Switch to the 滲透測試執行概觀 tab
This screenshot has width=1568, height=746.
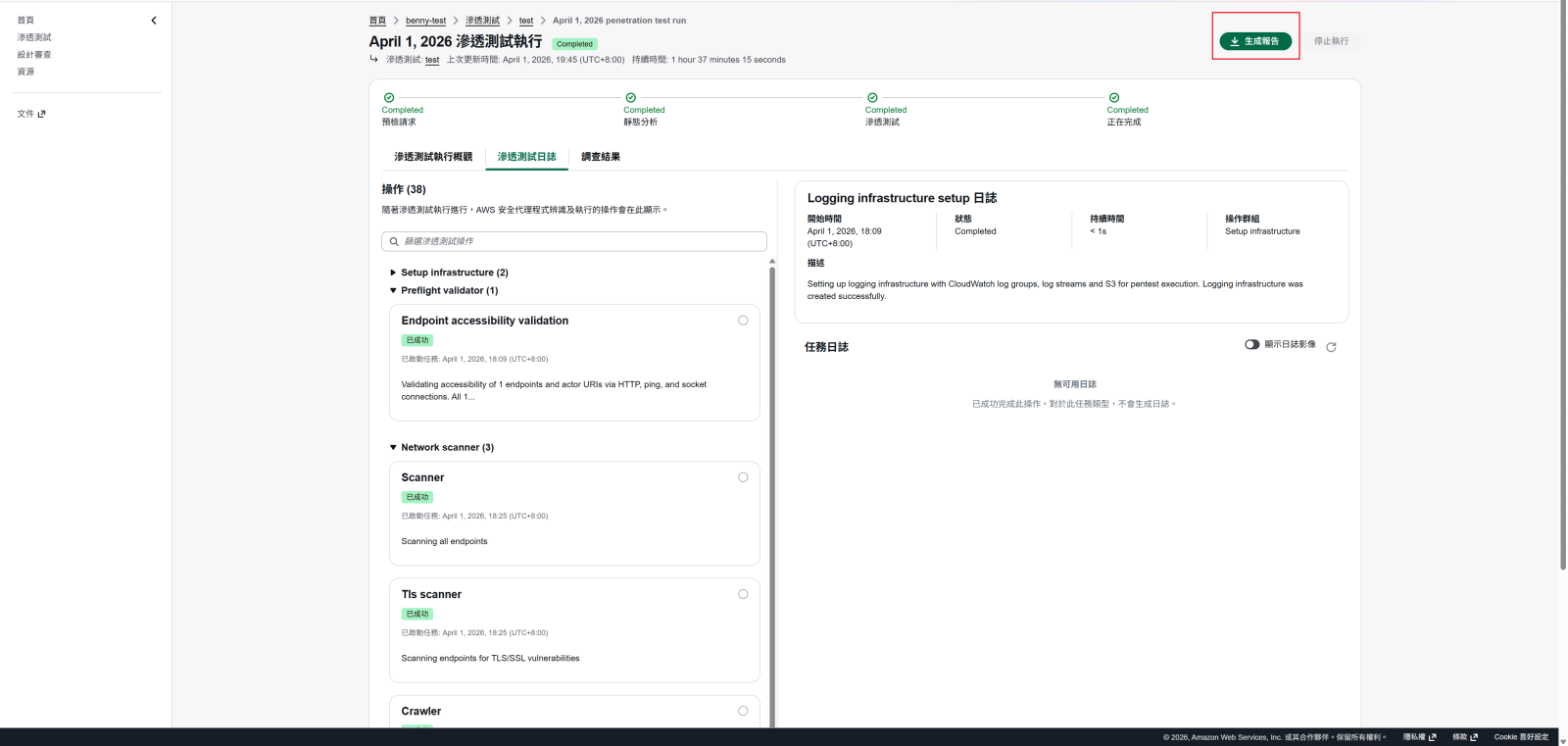tap(433, 157)
